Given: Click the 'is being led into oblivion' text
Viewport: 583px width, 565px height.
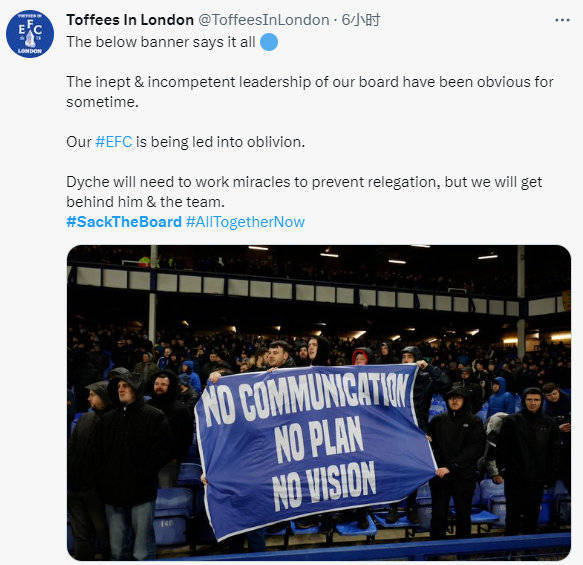Looking at the screenshot, I should tap(220, 142).
